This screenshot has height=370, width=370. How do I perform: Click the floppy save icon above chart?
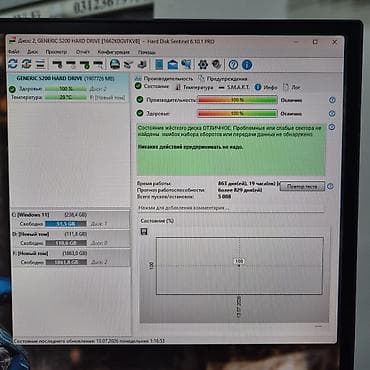pyautogui.click(x=144, y=232)
